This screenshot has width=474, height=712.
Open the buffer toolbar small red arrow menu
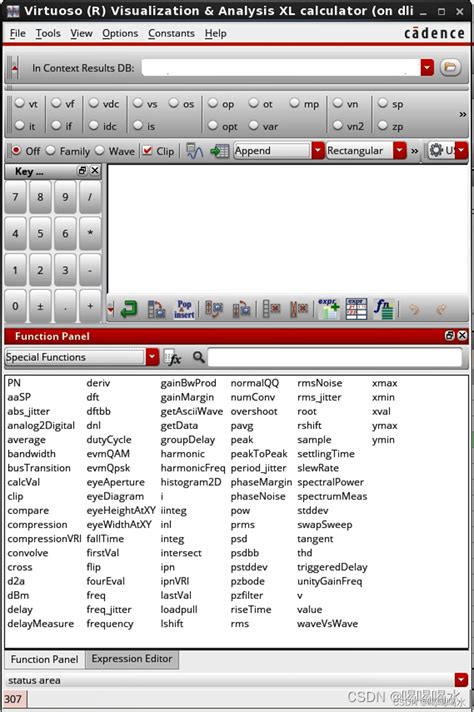click(x=110, y=310)
